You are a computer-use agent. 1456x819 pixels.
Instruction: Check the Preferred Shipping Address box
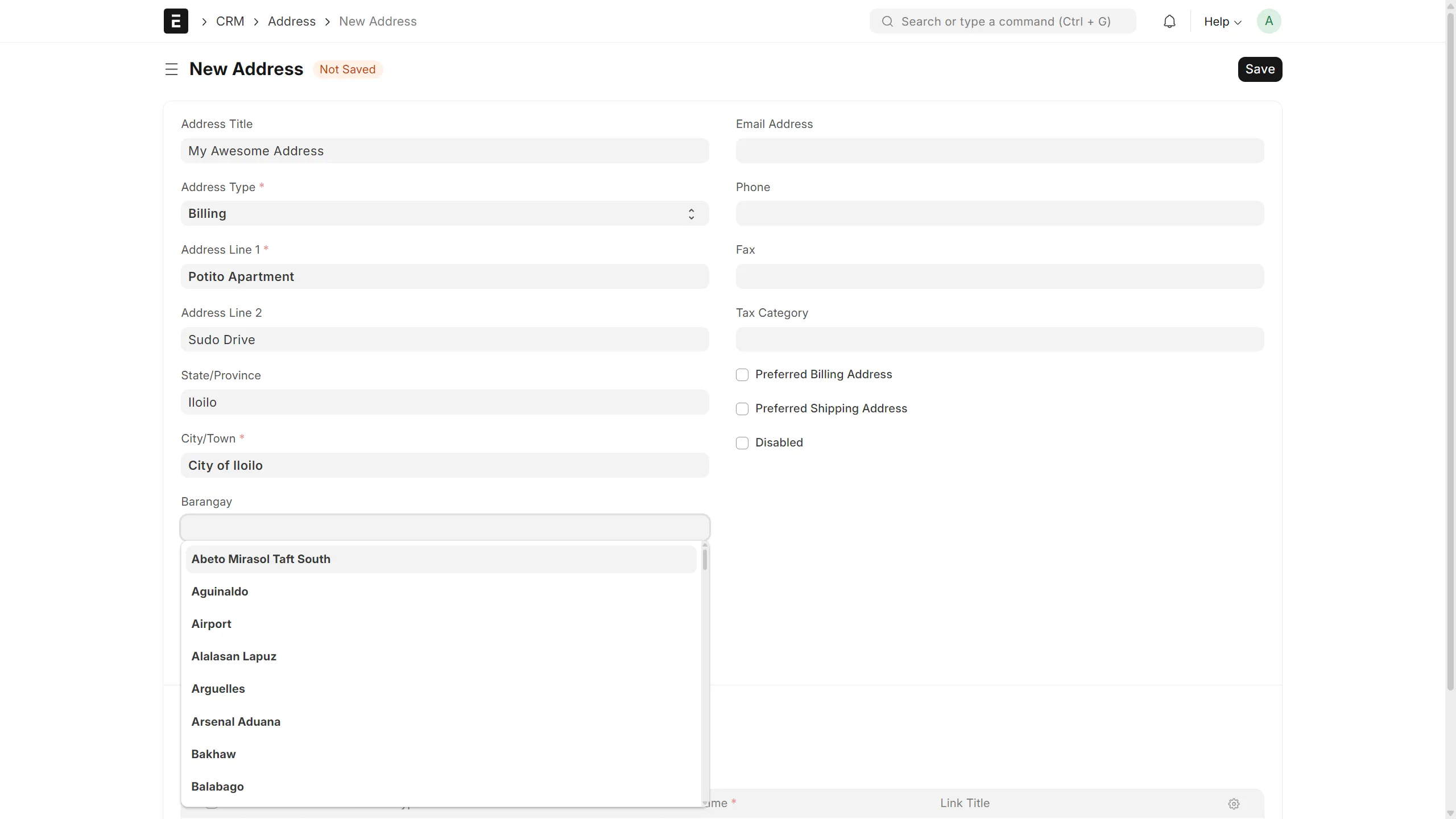(x=742, y=409)
